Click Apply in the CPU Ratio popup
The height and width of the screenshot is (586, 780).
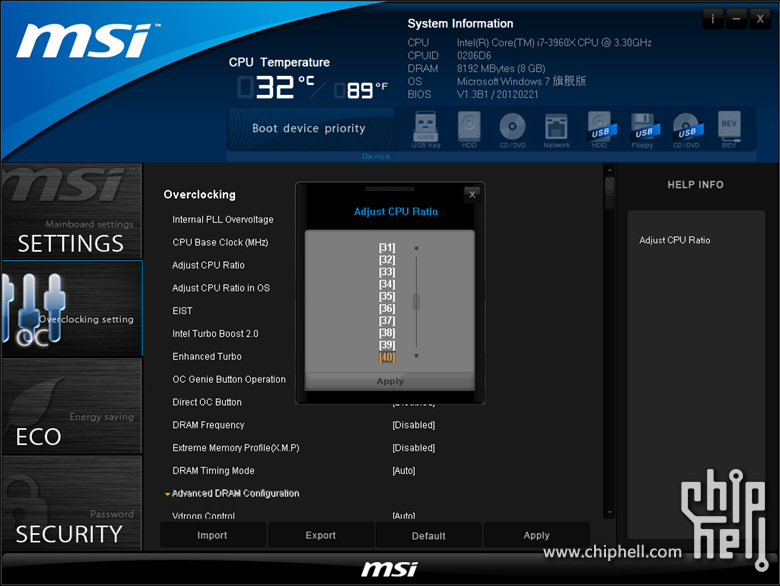click(x=390, y=381)
